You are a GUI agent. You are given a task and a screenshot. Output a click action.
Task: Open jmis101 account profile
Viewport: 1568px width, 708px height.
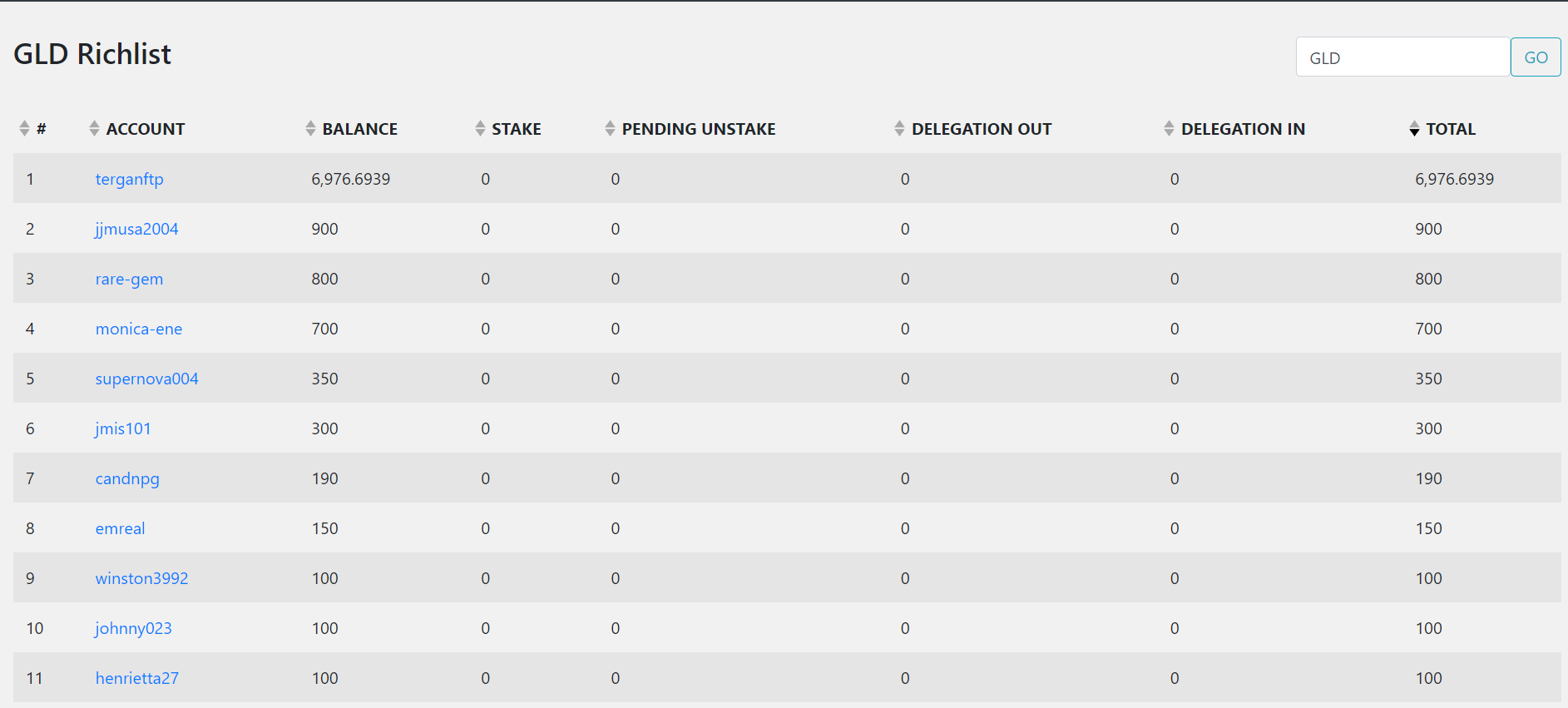123,428
